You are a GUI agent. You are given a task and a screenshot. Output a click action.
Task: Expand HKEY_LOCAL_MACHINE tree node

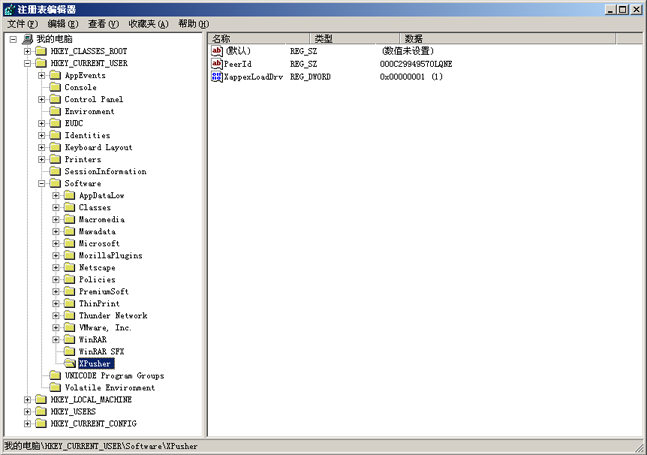coord(27,399)
